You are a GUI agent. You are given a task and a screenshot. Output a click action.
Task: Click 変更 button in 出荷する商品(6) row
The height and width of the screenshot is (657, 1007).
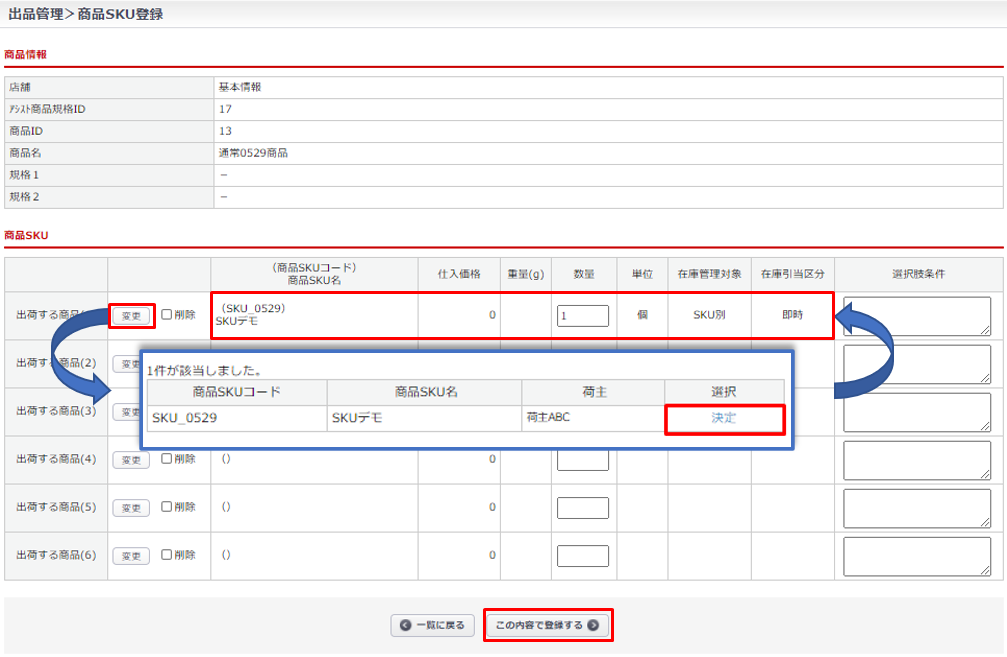tap(131, 556)
